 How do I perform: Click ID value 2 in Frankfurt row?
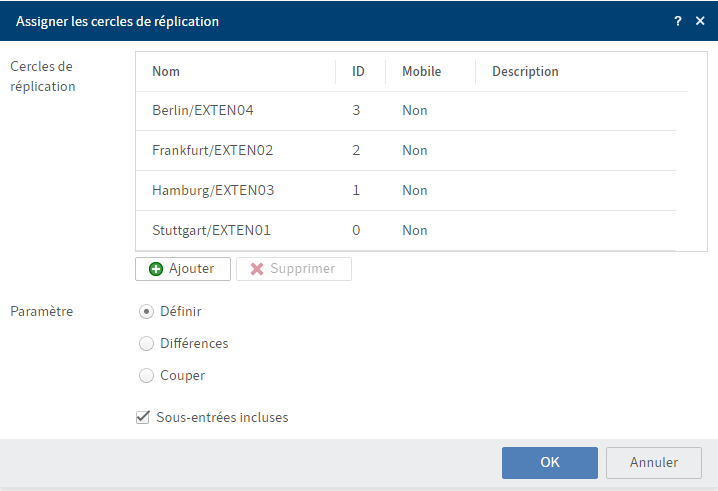pyautogui.click(x=356, y=150)
